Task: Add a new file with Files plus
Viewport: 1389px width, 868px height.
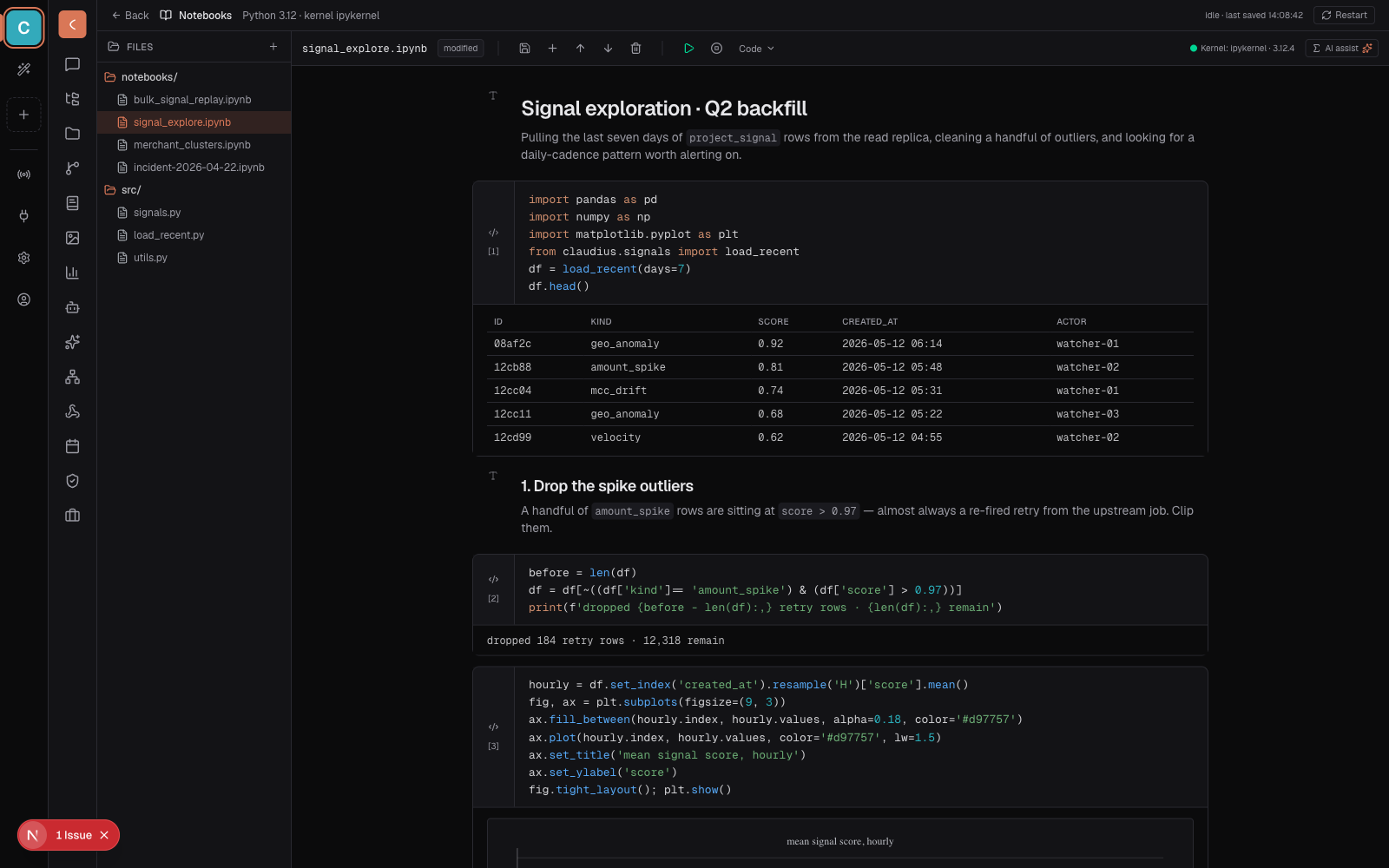Action: 273,47
